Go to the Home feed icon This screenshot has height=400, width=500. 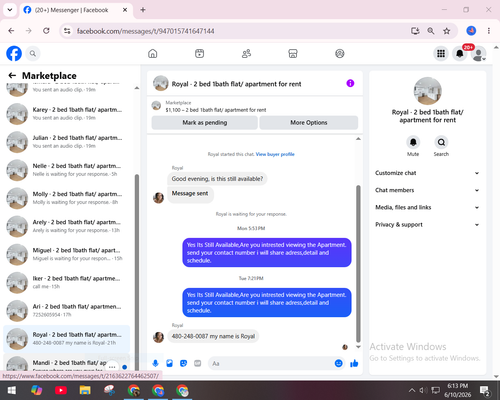pyautogui.click(x=153, y=53)
